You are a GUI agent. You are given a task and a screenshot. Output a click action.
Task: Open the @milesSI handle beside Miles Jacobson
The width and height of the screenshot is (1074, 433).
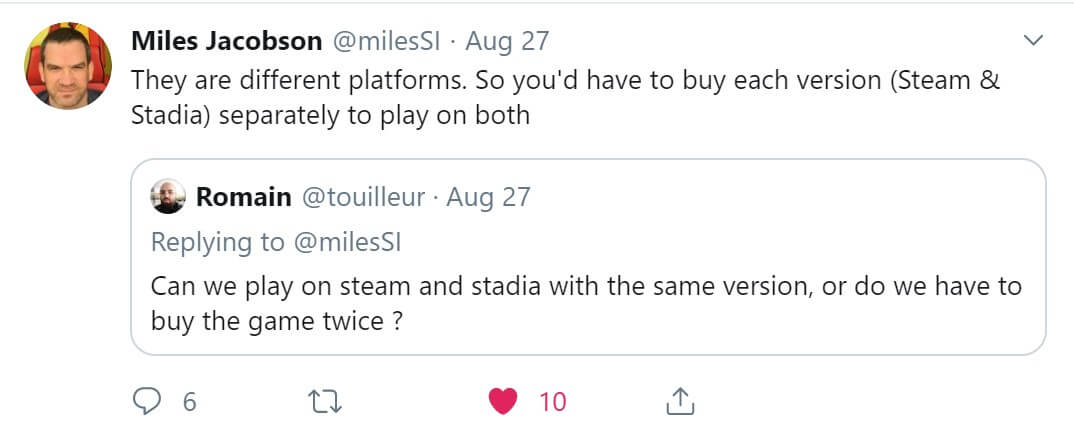pyautogui.click(x=385, y=41)
